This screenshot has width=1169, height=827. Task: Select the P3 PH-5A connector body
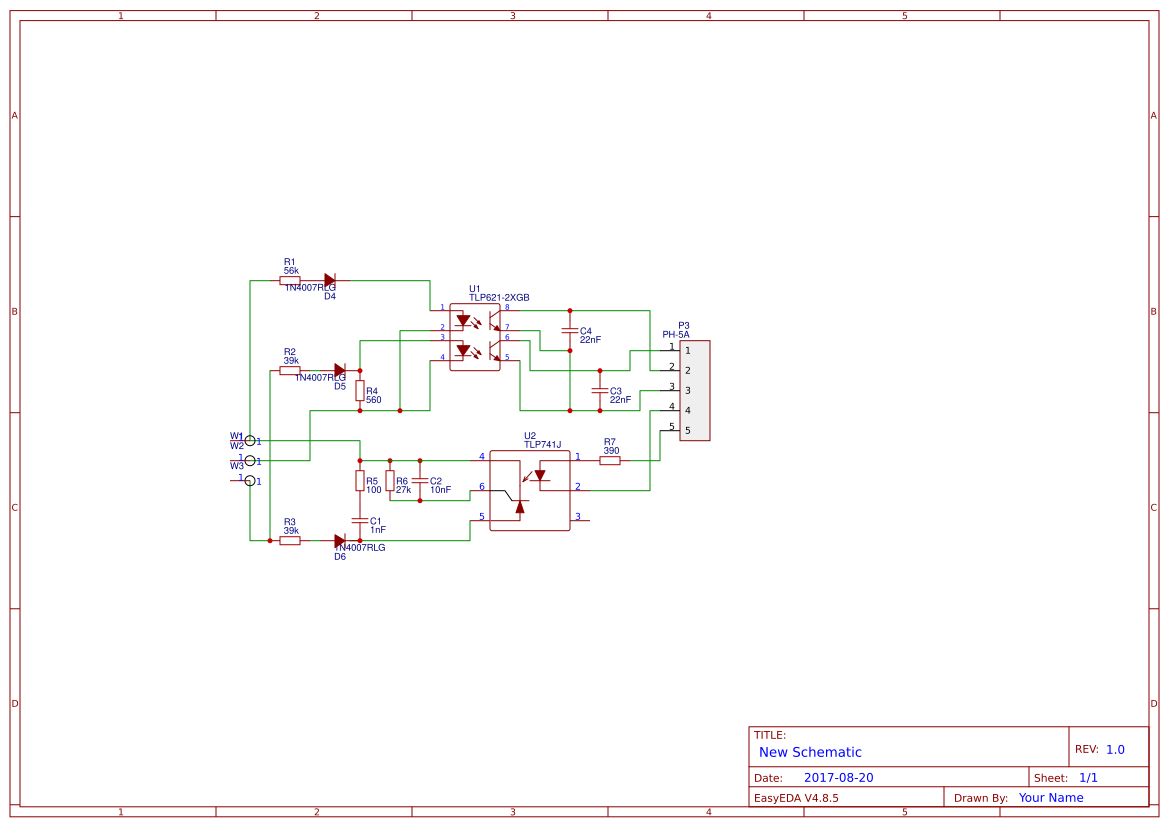pyautogui.click(x=695, y=390)
